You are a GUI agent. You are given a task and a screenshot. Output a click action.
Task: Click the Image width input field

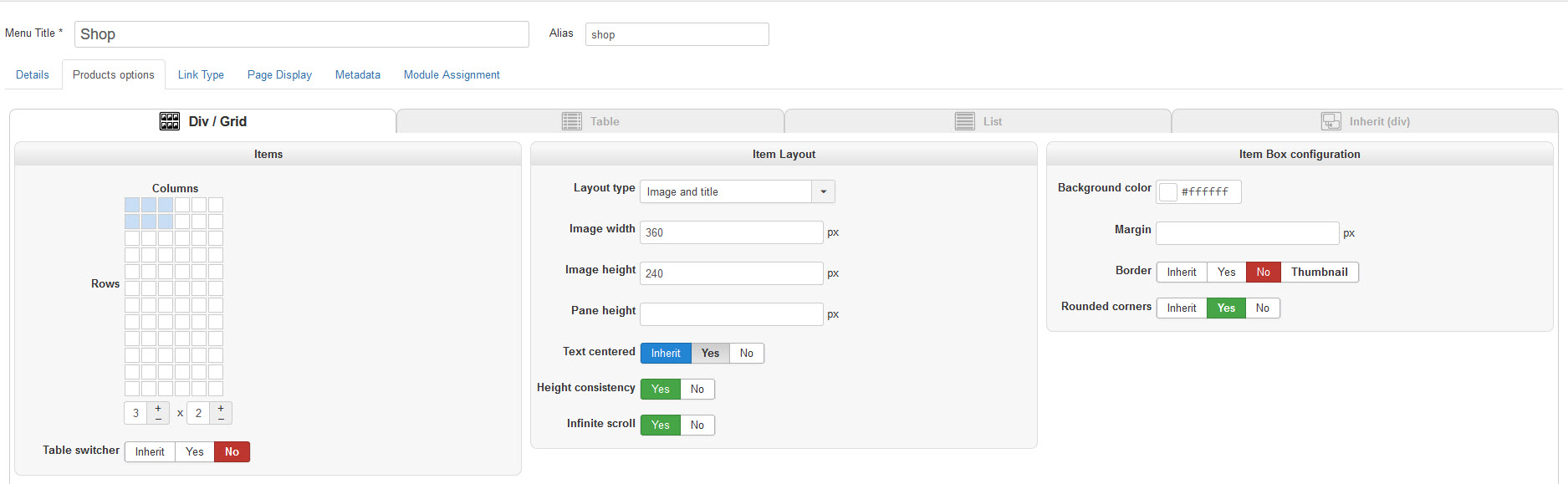click(731, 232)
